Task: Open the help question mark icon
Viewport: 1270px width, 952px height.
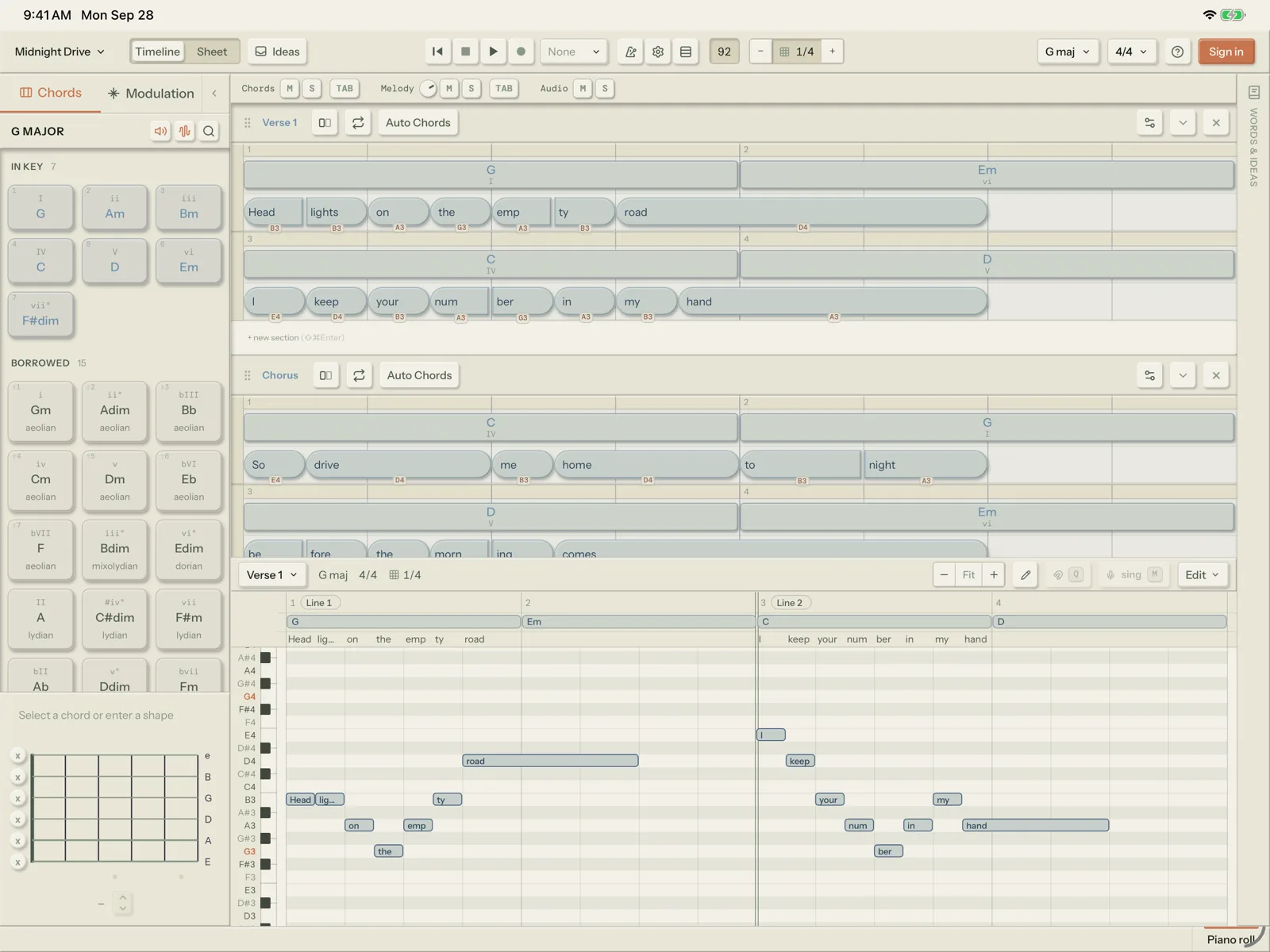Action: 1178,52
